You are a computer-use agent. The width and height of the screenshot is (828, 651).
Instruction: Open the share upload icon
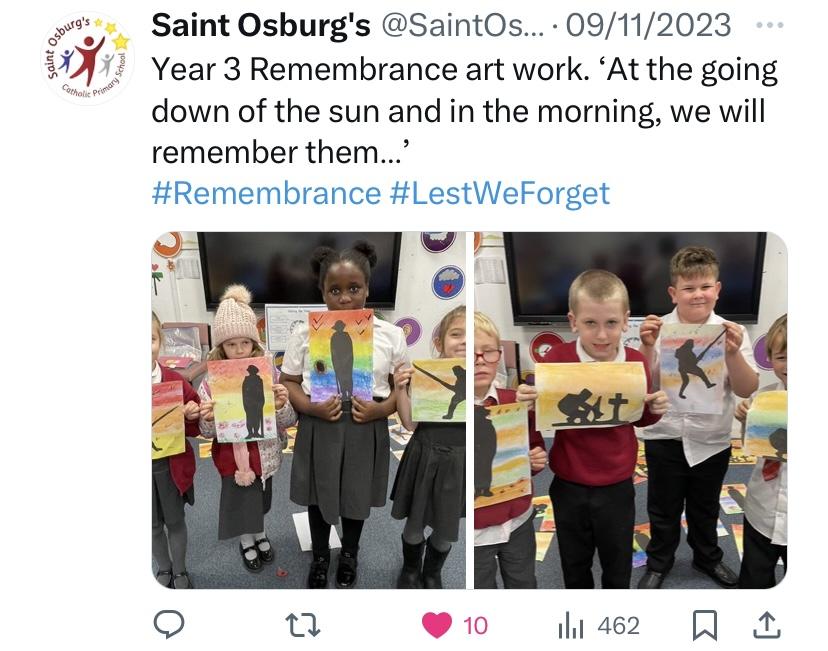(766, 625)
